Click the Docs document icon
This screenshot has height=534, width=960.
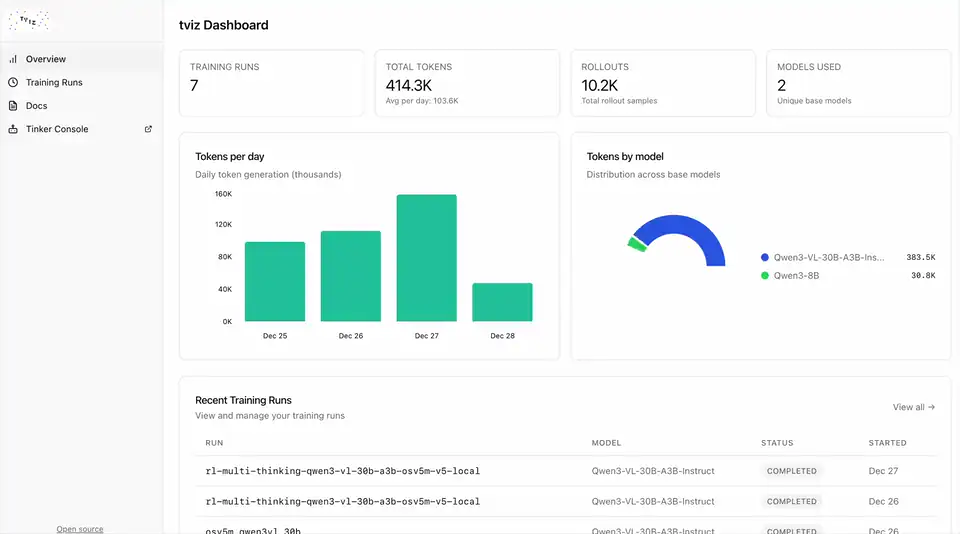pos(13,106)
